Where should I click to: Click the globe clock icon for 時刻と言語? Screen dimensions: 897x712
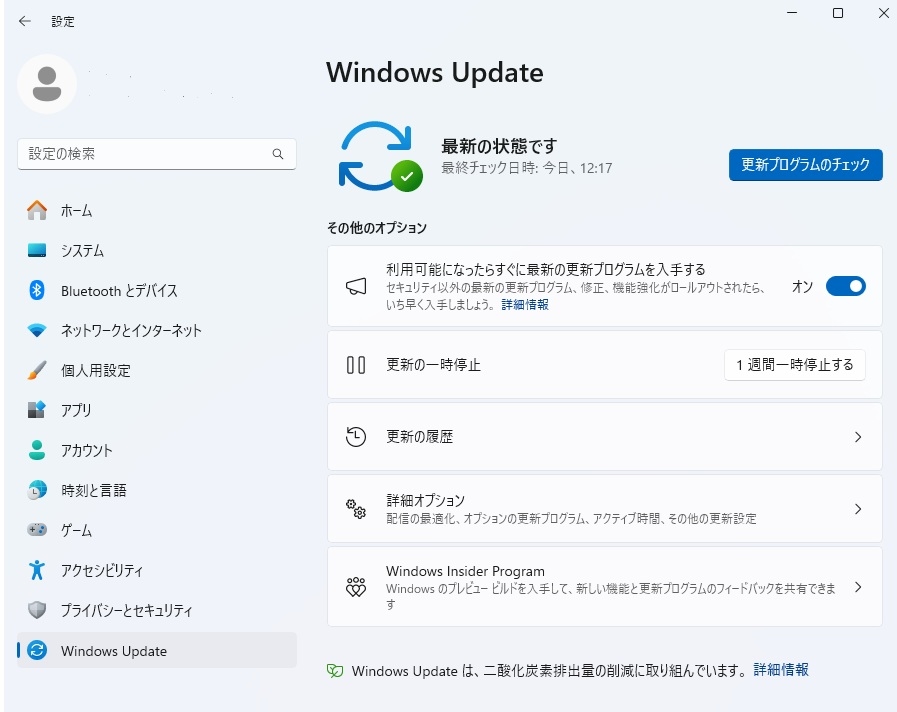37,490
